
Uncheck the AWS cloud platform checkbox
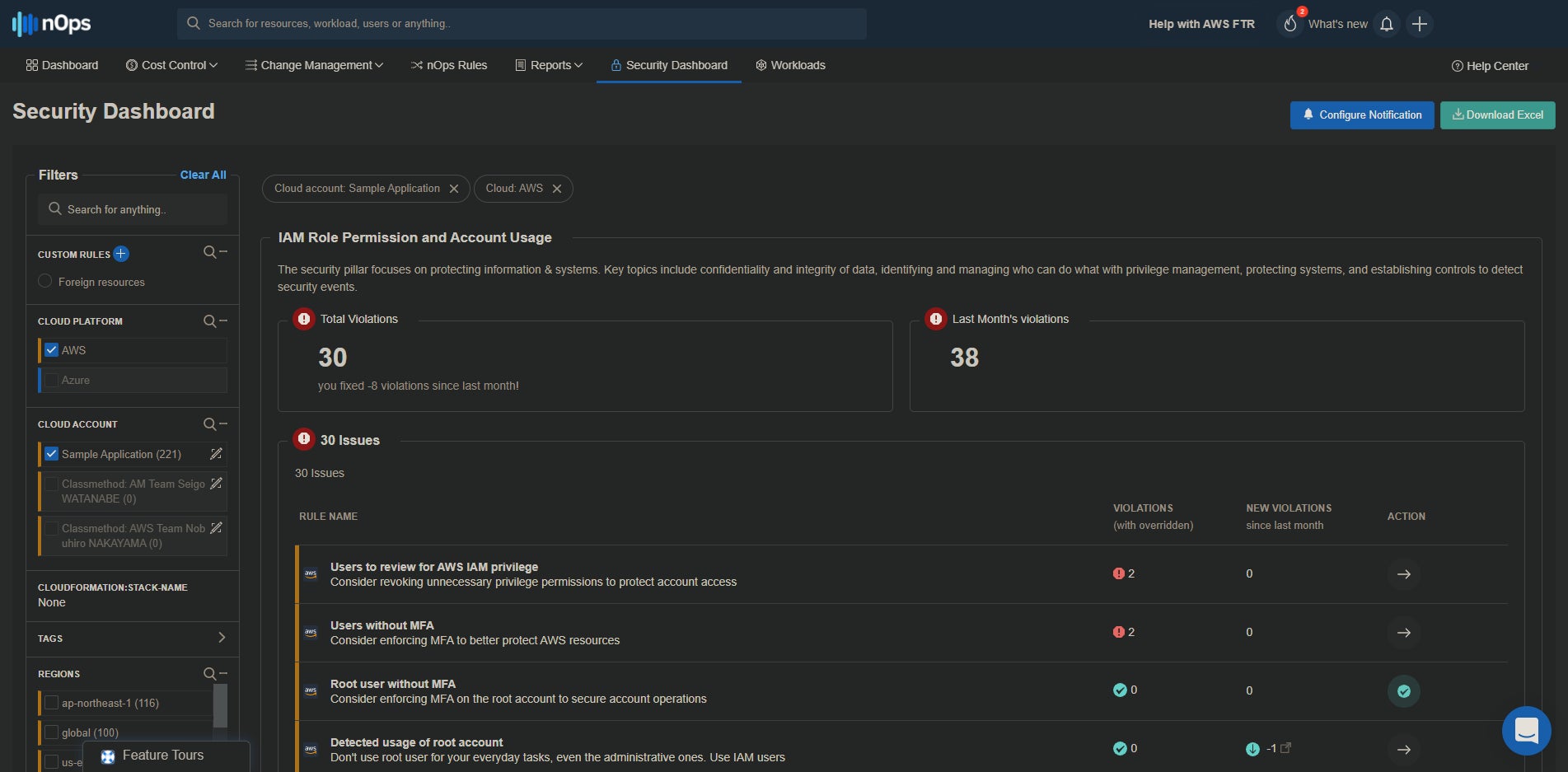52,350
